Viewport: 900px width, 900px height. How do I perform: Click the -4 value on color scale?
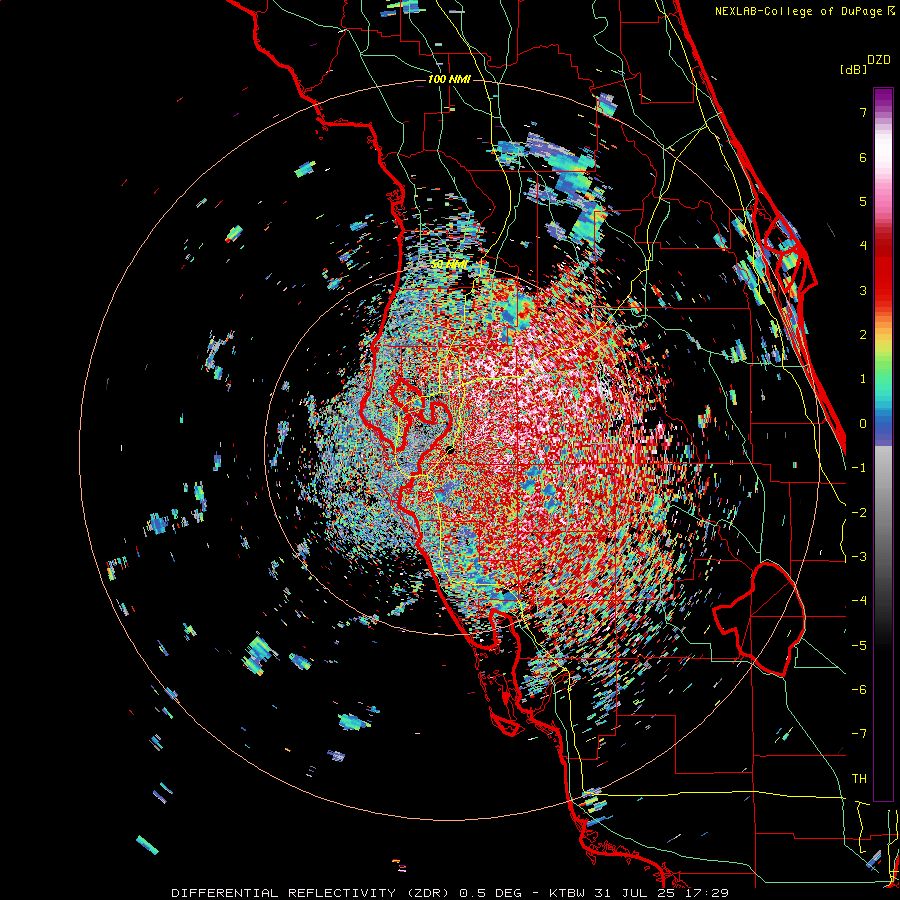point(859,601)
